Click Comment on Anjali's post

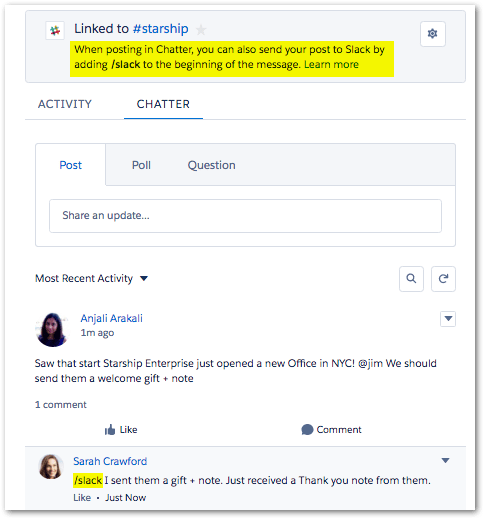point(331,430)
